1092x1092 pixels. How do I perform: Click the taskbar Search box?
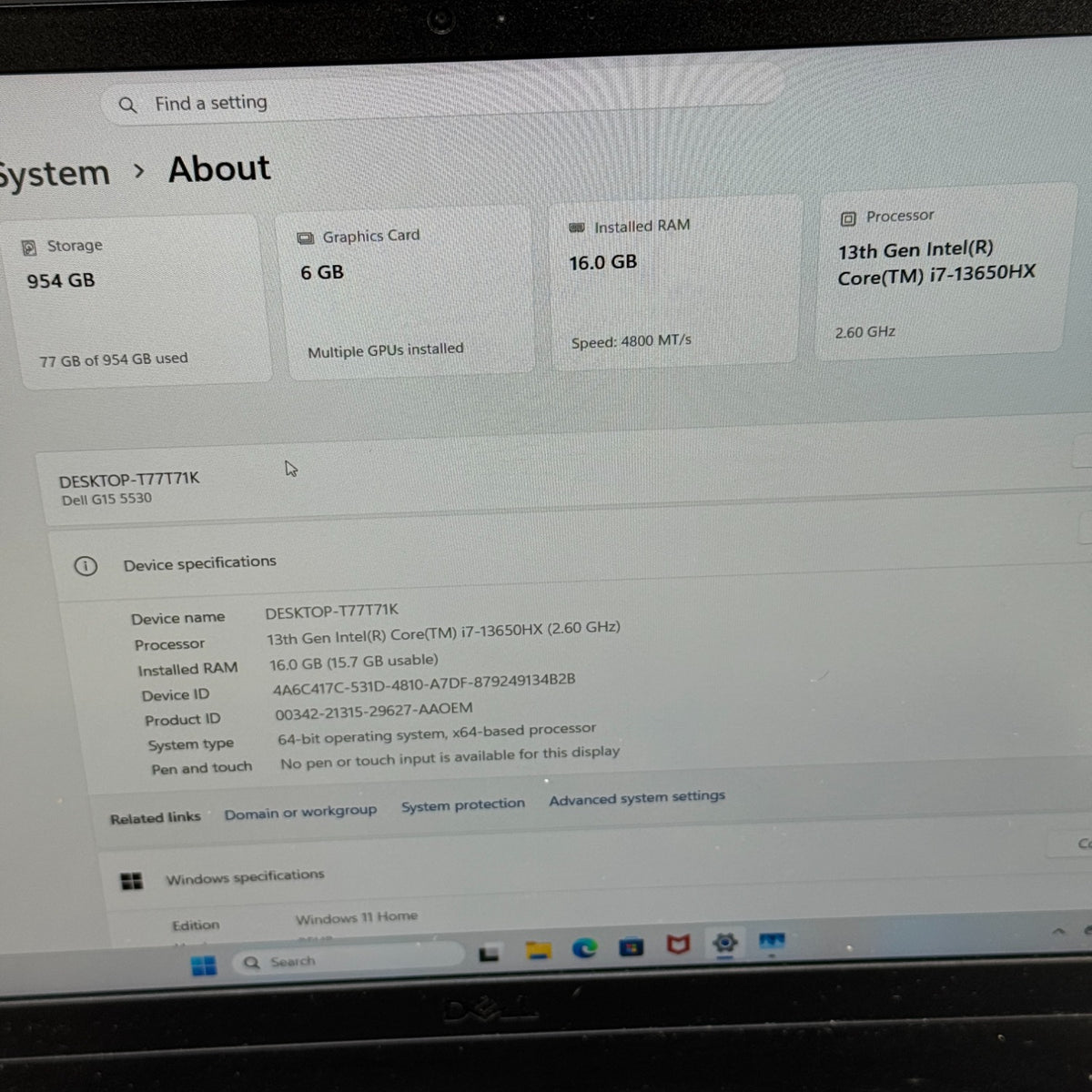pos(348,959)
